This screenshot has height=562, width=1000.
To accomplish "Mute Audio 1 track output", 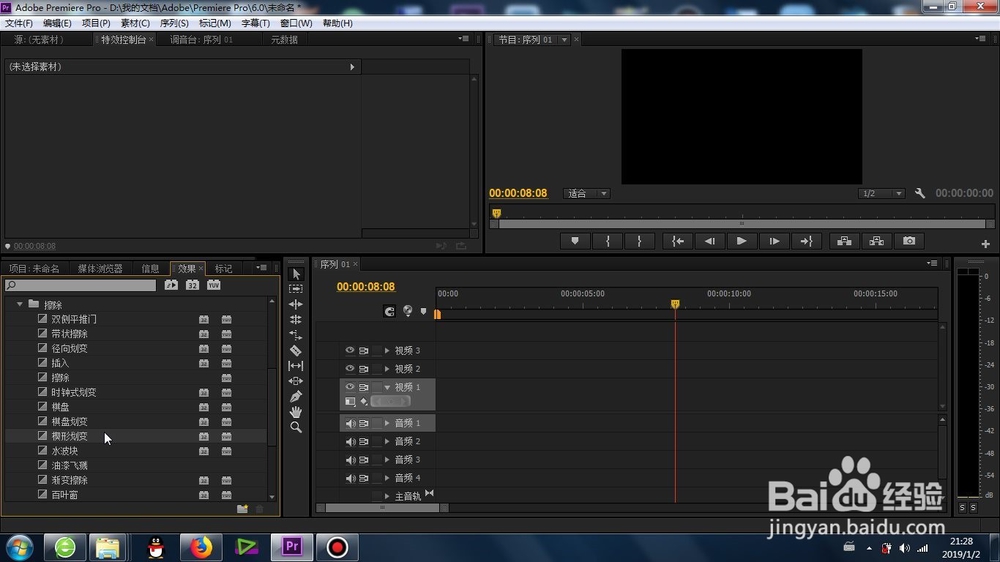I will pyautogui.click(x=350, y=423).
